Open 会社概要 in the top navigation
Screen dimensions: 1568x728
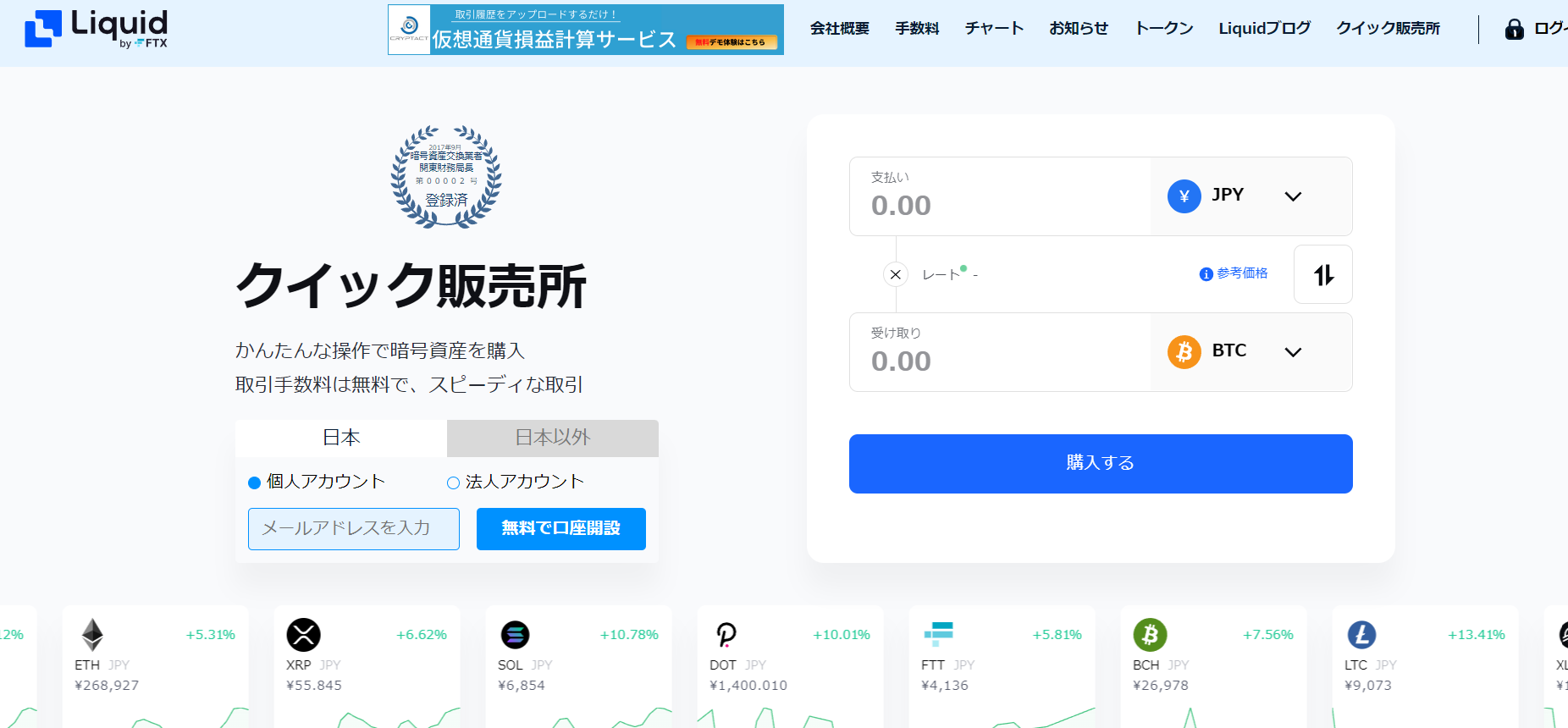coord(840,29)
